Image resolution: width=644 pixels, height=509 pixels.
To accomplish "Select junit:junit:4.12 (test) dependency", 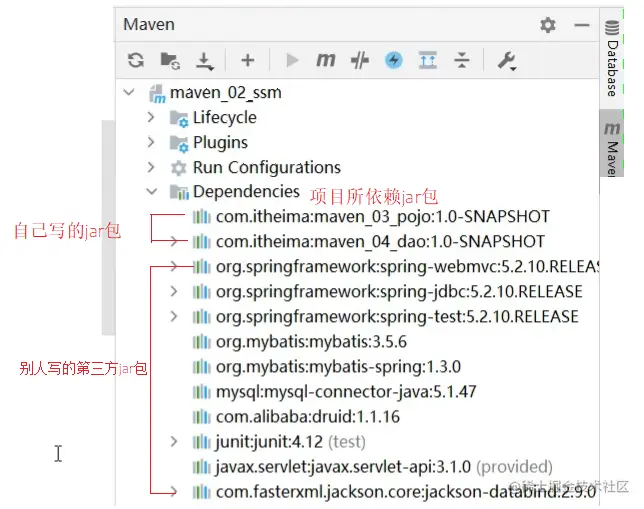I will (x=290, y=442).
